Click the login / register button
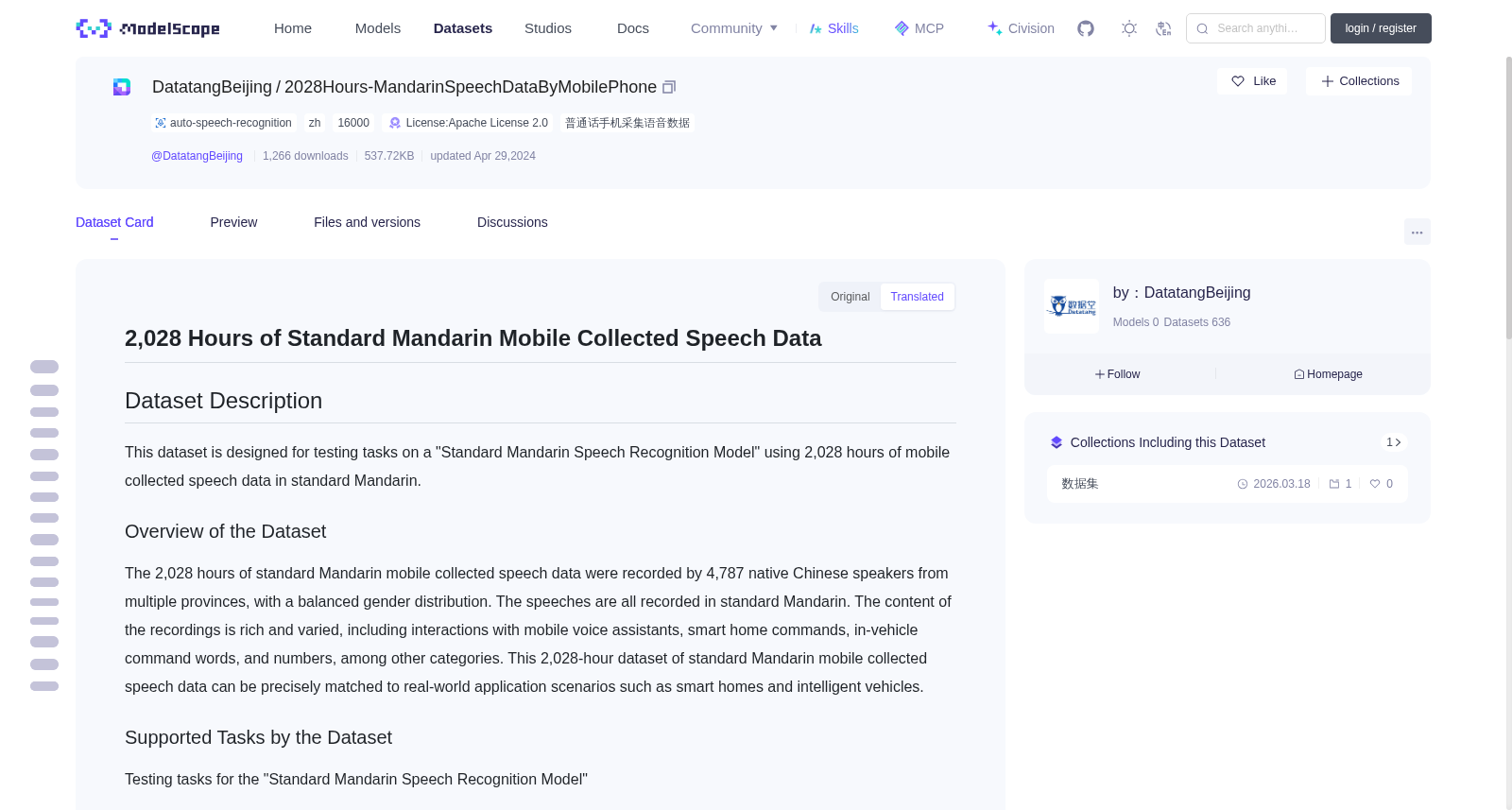The width and height of the screenshot is (1512, 810). click(1381, 28)
